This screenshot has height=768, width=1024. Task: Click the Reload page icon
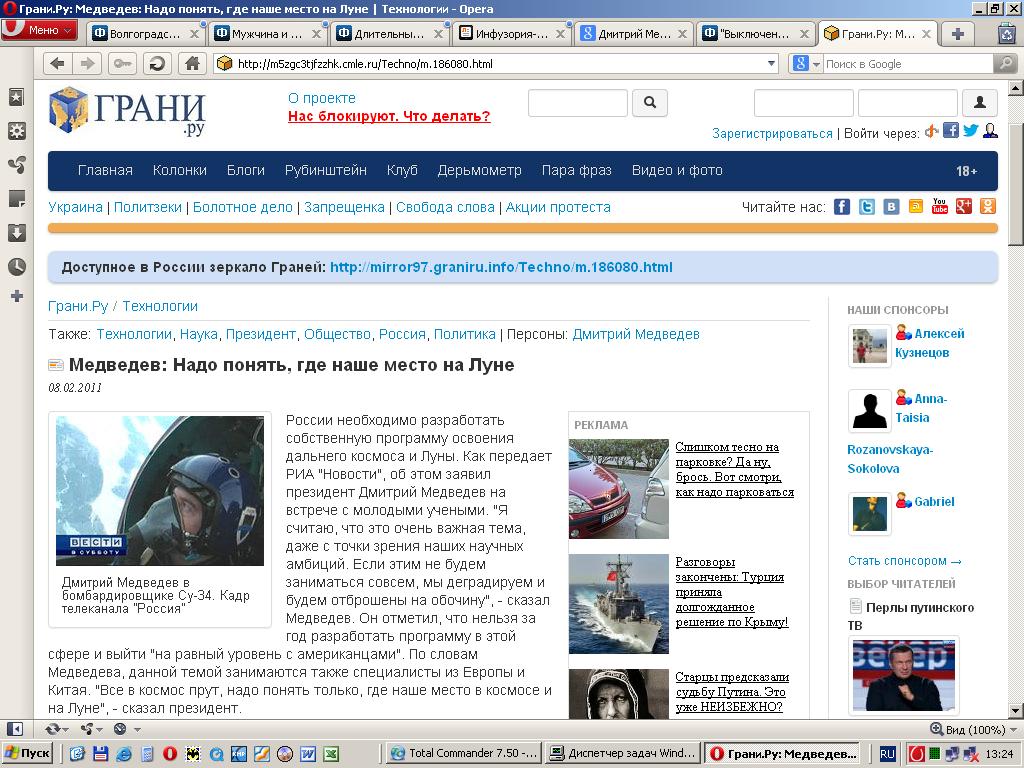pos(156,64)
